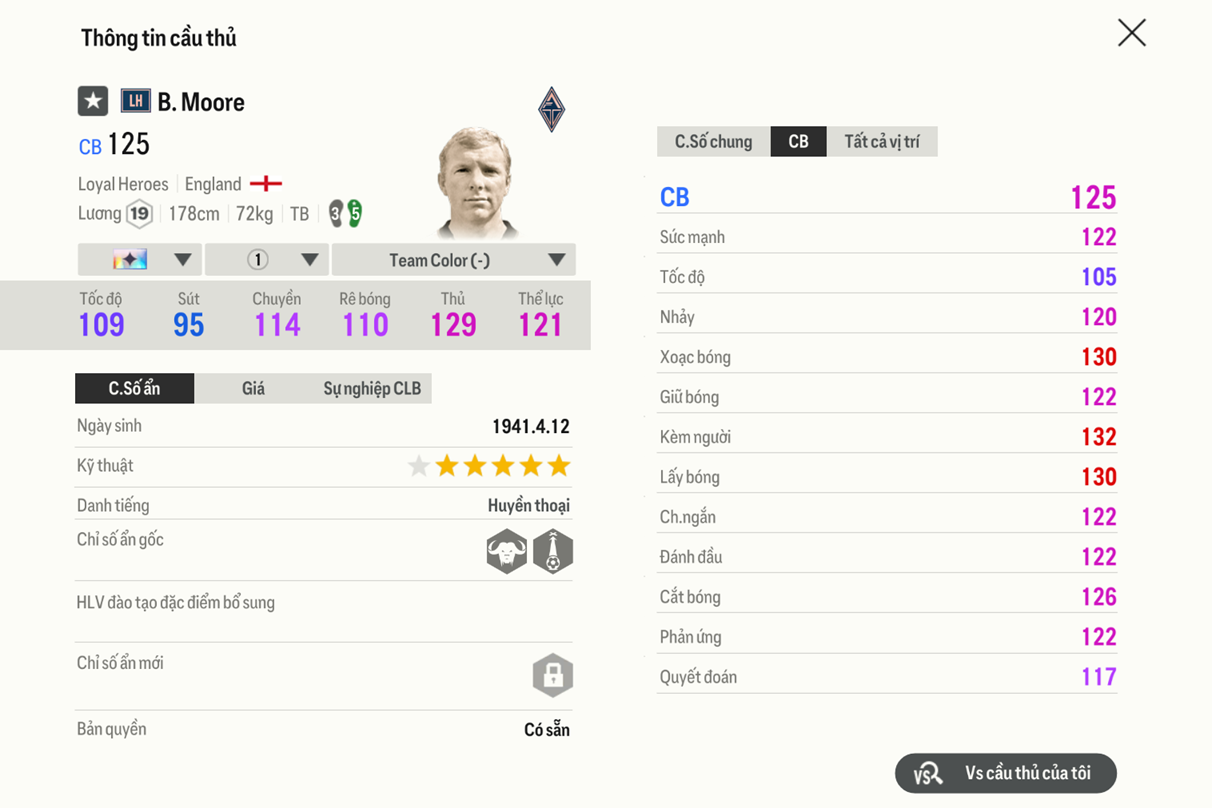Click the grey boots icon

click(x=335, y=213)
